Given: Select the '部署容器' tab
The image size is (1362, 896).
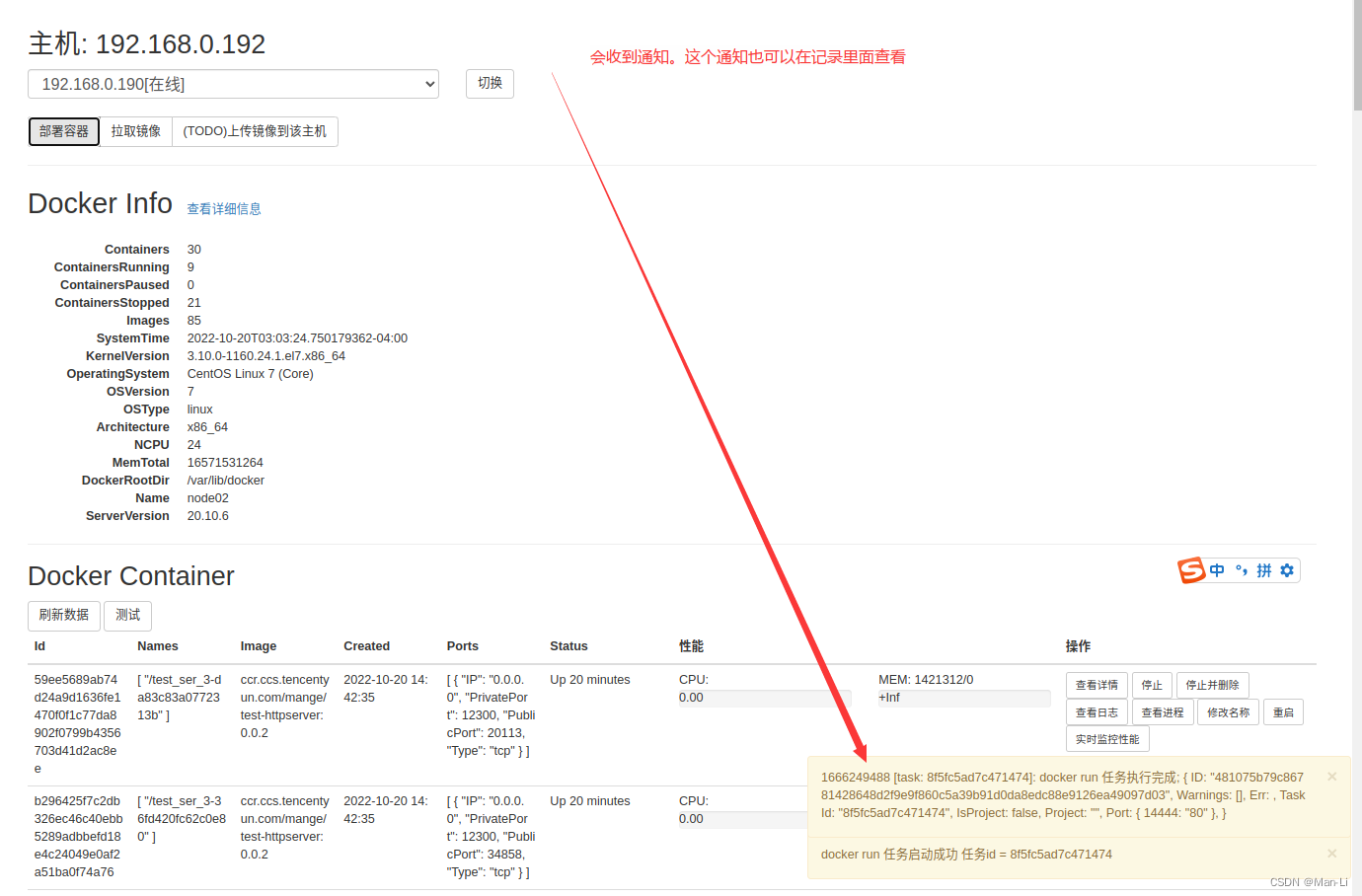Looking at the screenshot, I should 64,131.
